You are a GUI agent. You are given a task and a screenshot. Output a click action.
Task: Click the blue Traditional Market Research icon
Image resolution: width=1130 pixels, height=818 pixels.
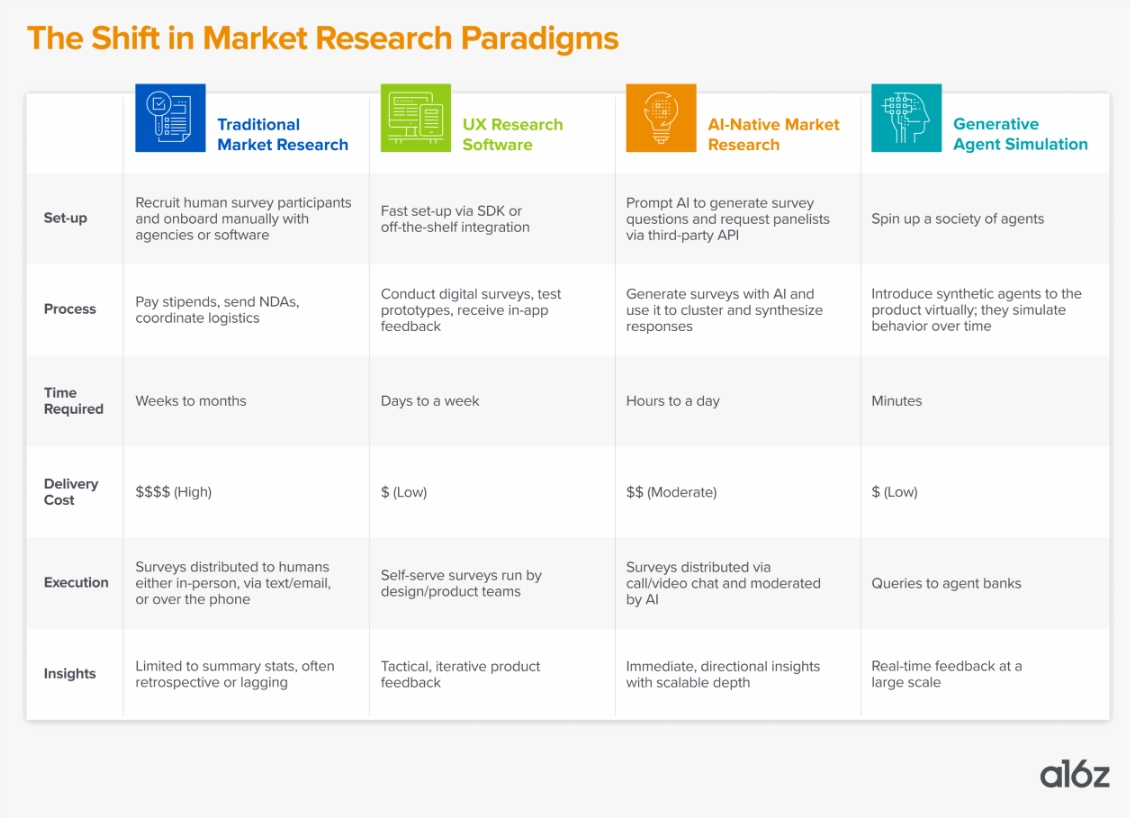coord(170,118)
